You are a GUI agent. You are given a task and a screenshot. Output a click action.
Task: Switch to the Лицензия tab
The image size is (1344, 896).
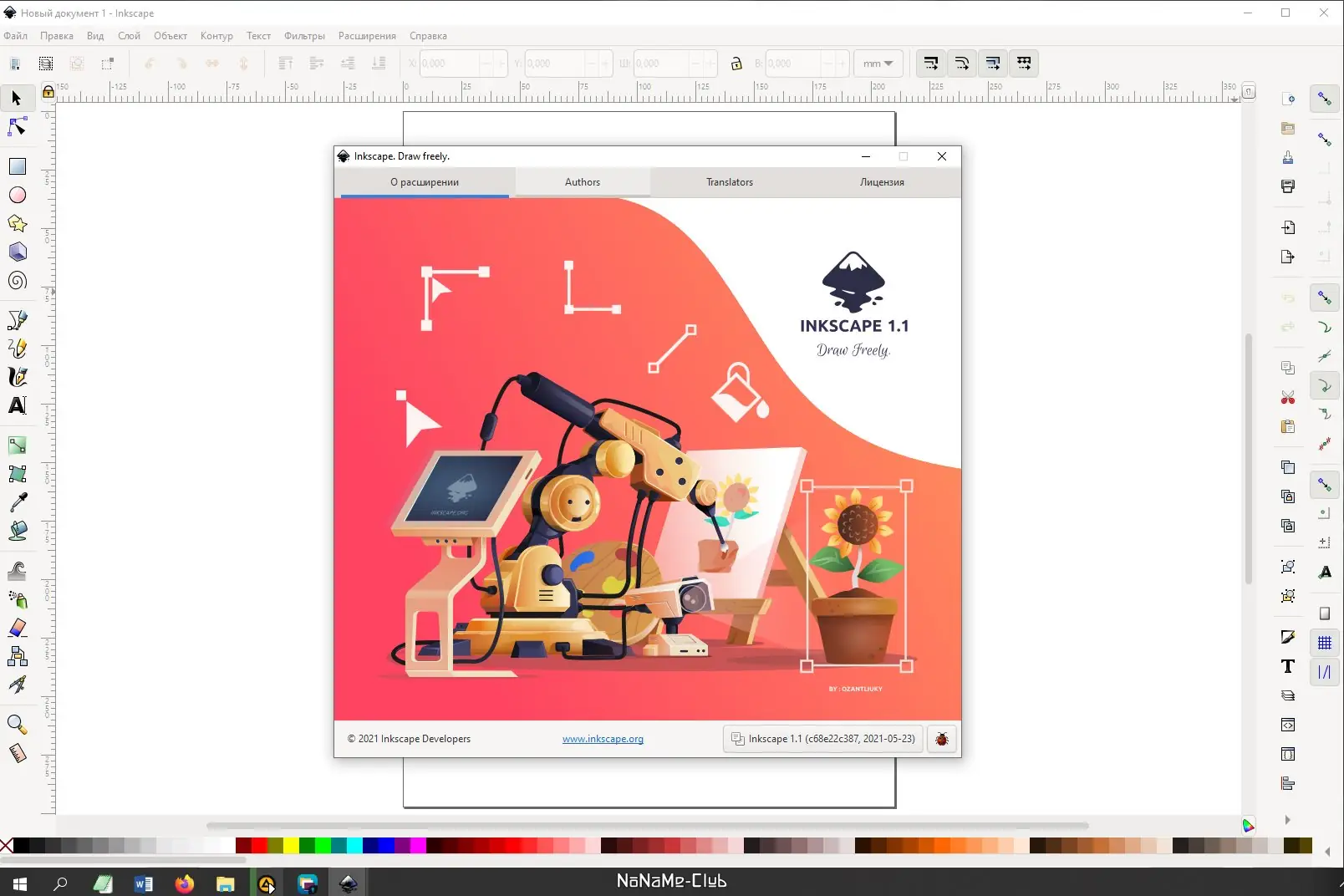[x=882, y=182]
